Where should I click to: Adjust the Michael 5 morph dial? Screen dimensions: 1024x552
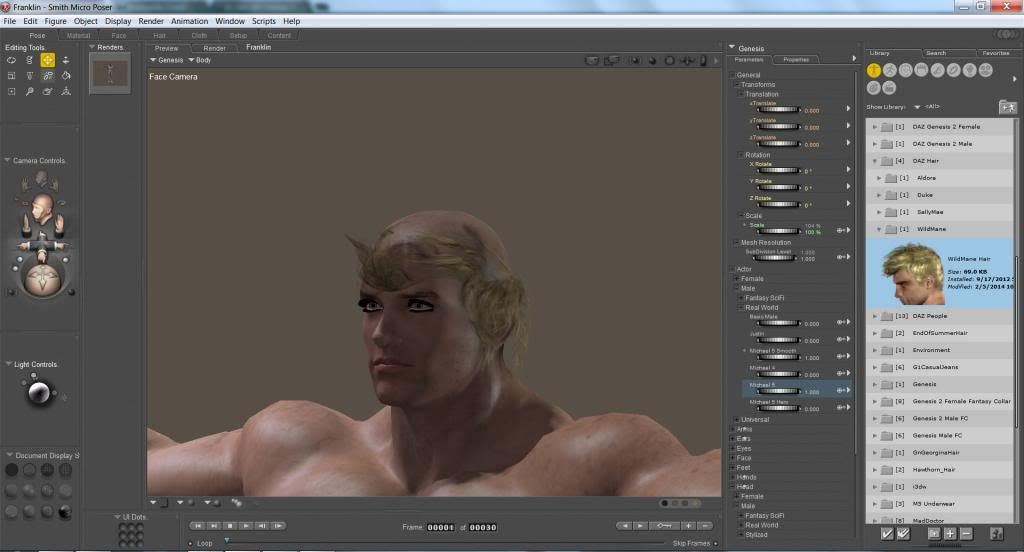coord(777,391)
